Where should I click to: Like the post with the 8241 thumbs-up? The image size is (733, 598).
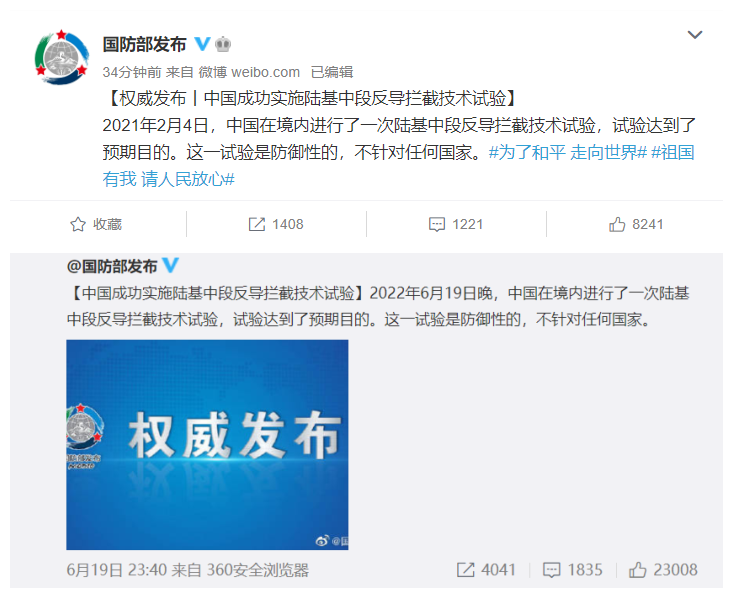(x=636, y=224)
